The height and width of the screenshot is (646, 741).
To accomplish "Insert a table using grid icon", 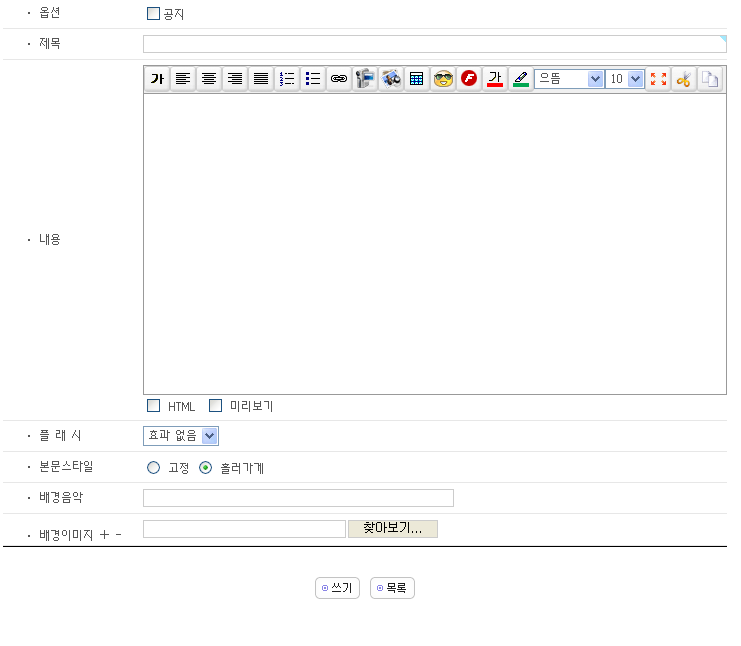I will [417, 78].
